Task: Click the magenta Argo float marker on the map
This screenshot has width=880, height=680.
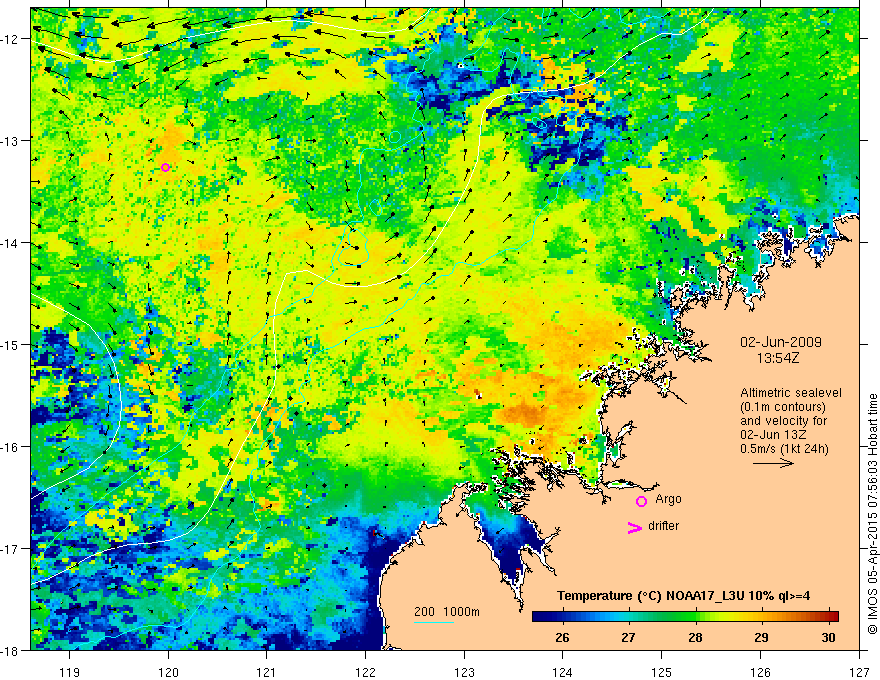Action: click(165, 167)
